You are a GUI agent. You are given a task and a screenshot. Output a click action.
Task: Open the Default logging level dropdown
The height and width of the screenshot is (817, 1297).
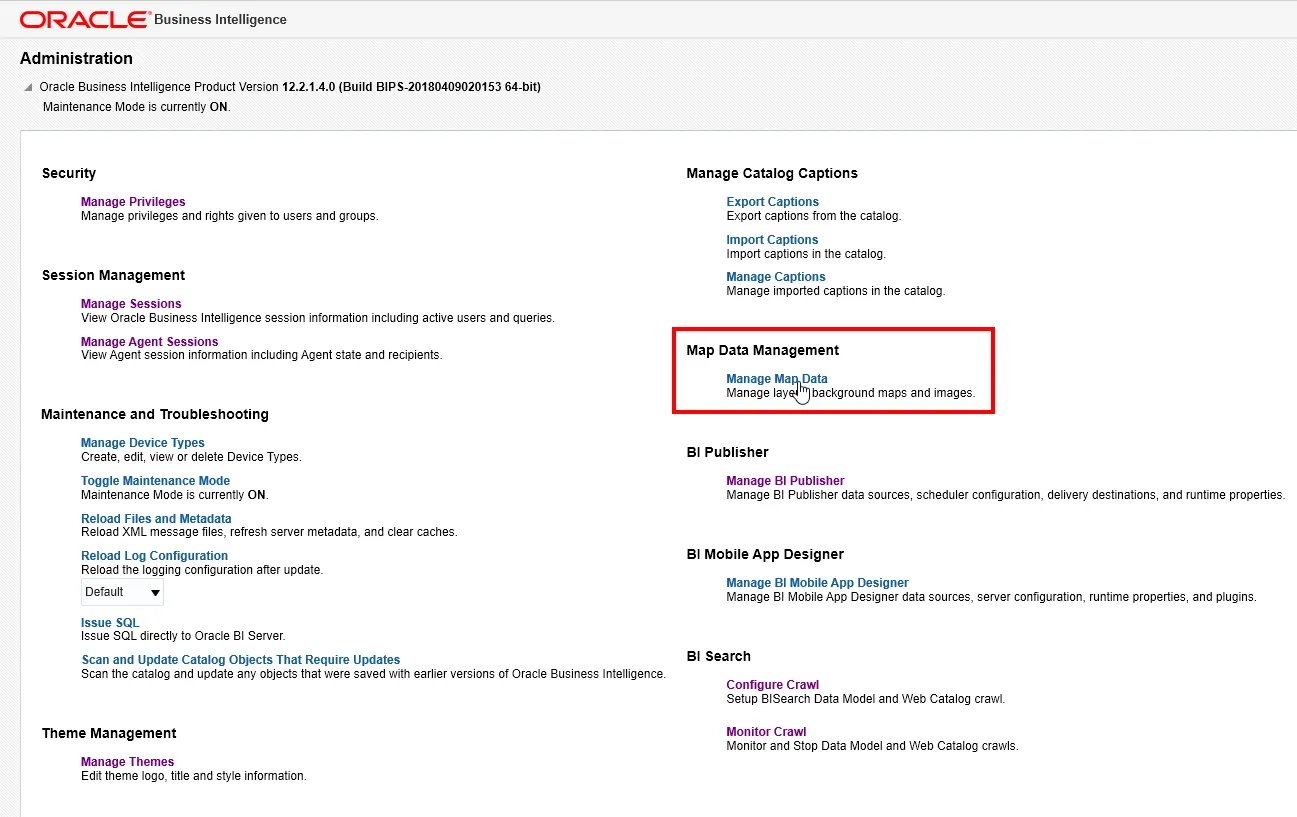tap(122, 592)
